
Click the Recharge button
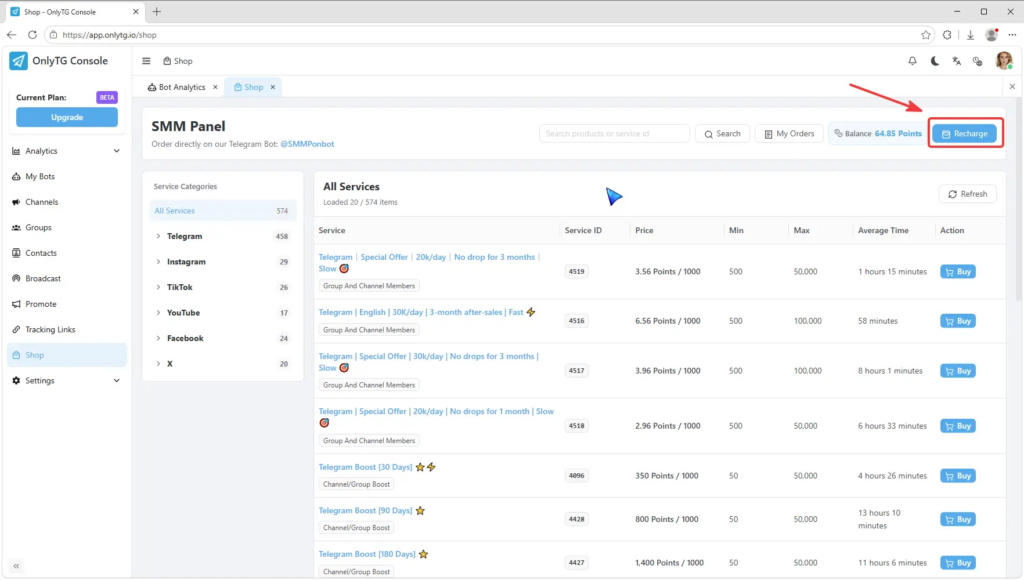click(965, 133)
